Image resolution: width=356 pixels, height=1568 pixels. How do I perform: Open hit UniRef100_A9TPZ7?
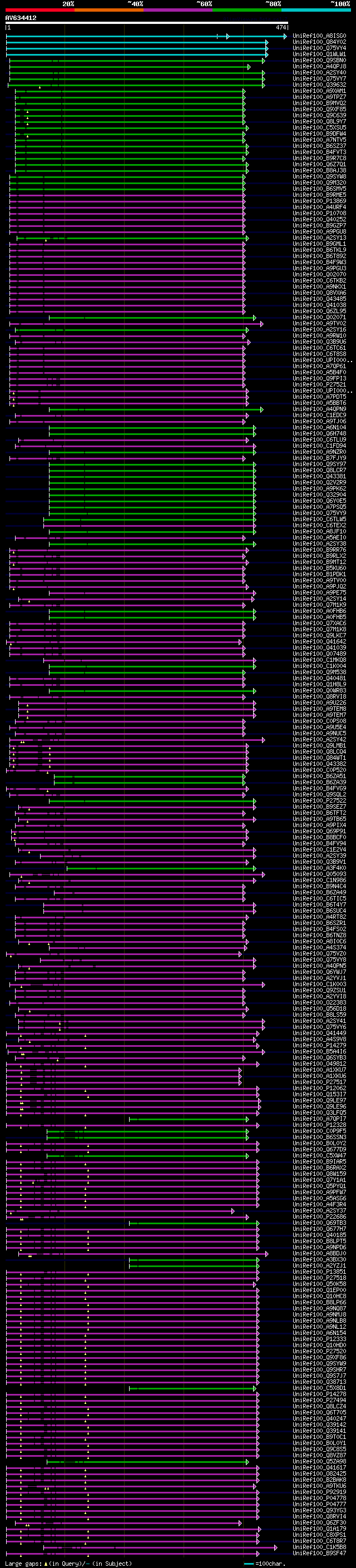coord(319,97)
